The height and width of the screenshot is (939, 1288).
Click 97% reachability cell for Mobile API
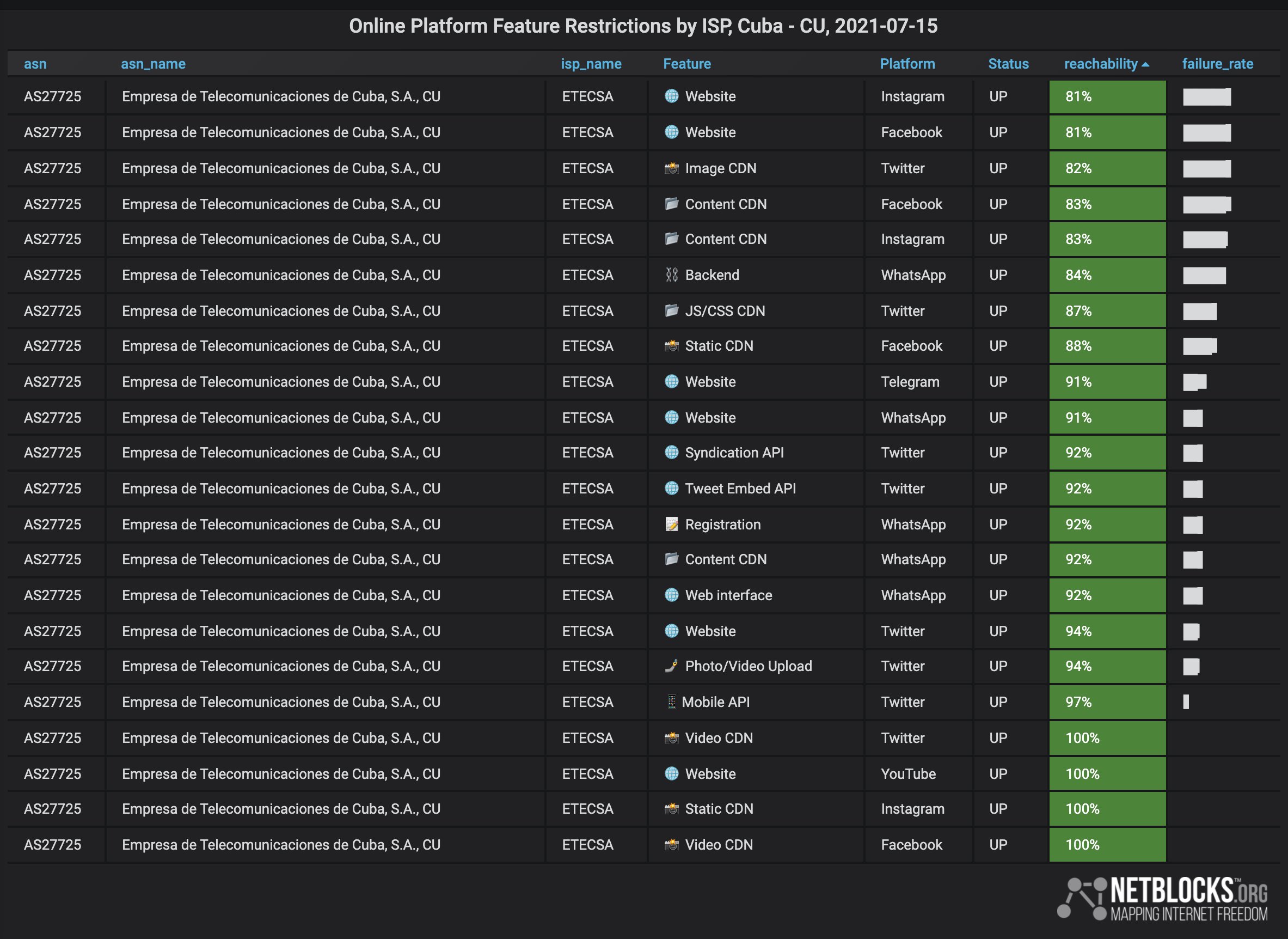(1107, 702)
